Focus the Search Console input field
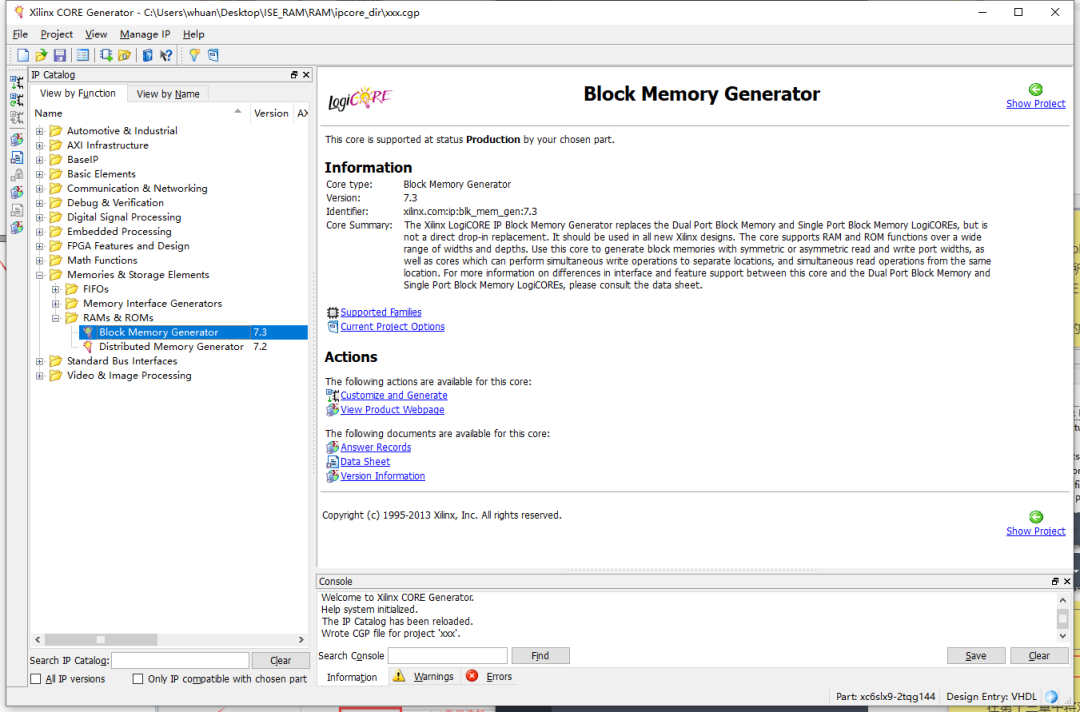1080x712 pixels. pyautogui.click(x=448, y=656)
